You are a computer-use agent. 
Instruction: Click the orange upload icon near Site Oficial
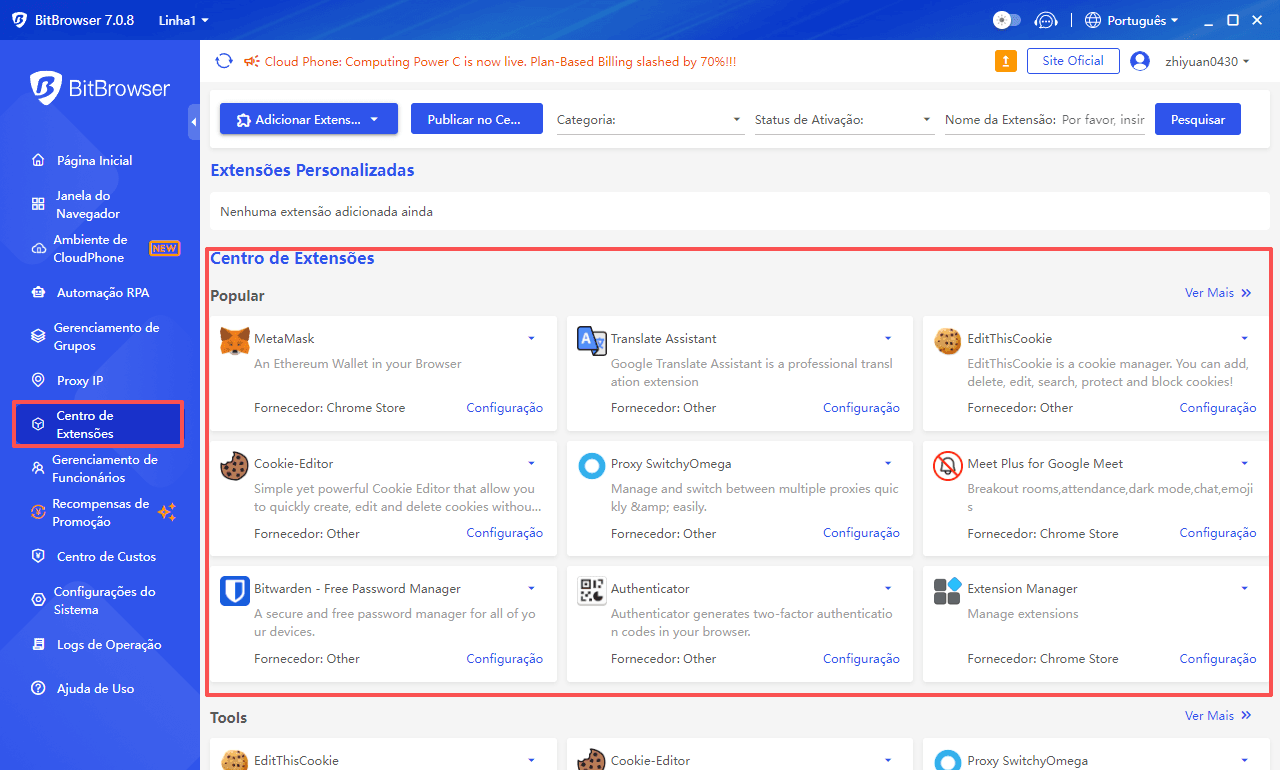tap(1005, 60)
